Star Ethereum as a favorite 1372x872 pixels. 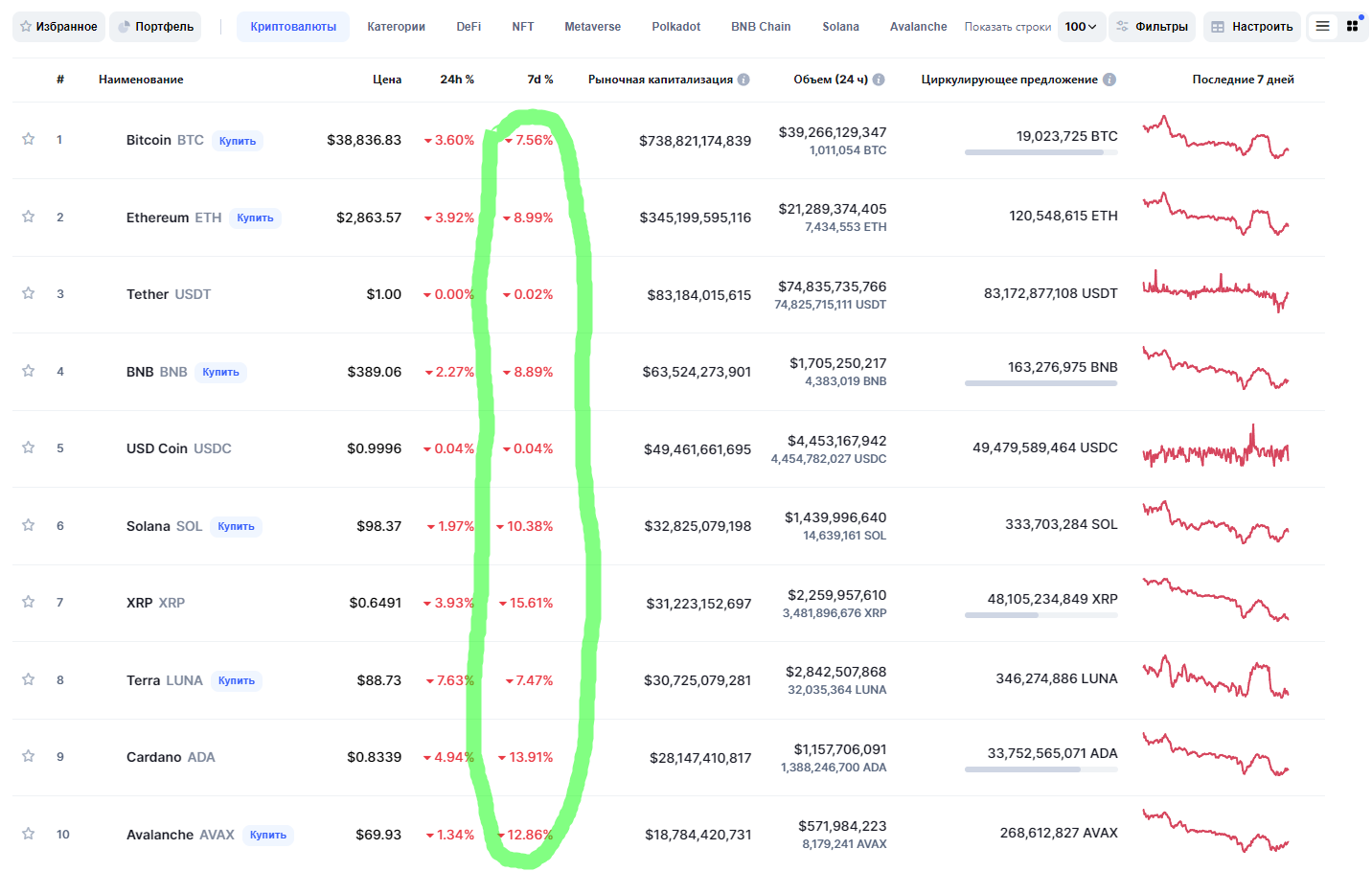(x=29, y=217)
